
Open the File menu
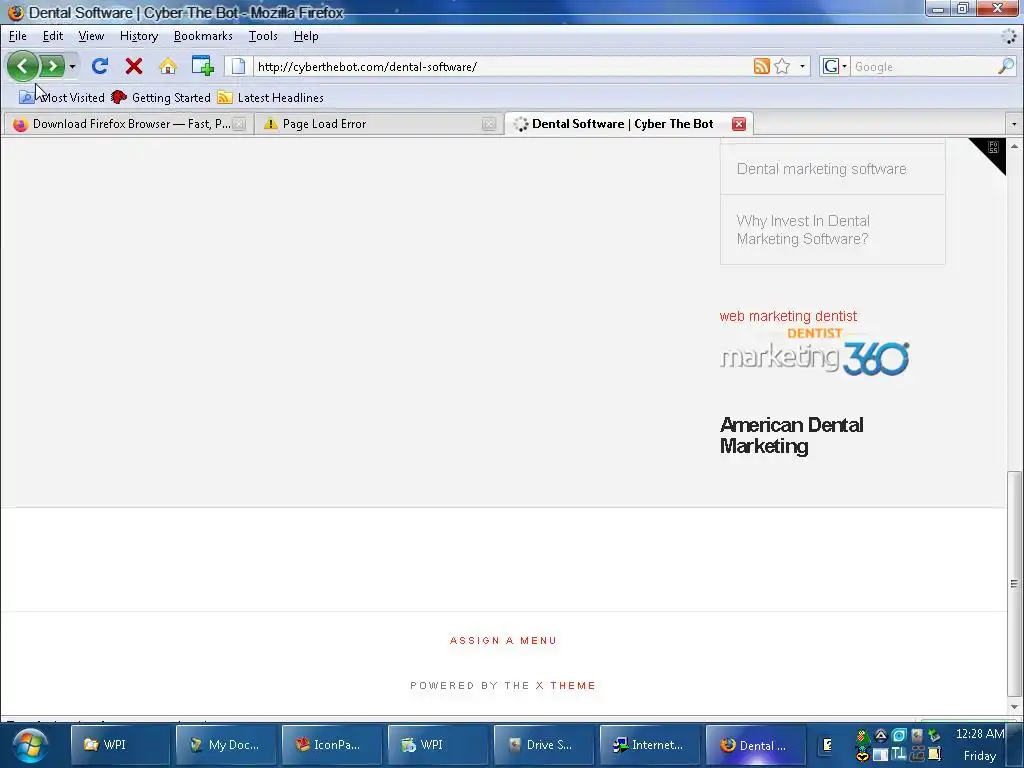point(18,36)
